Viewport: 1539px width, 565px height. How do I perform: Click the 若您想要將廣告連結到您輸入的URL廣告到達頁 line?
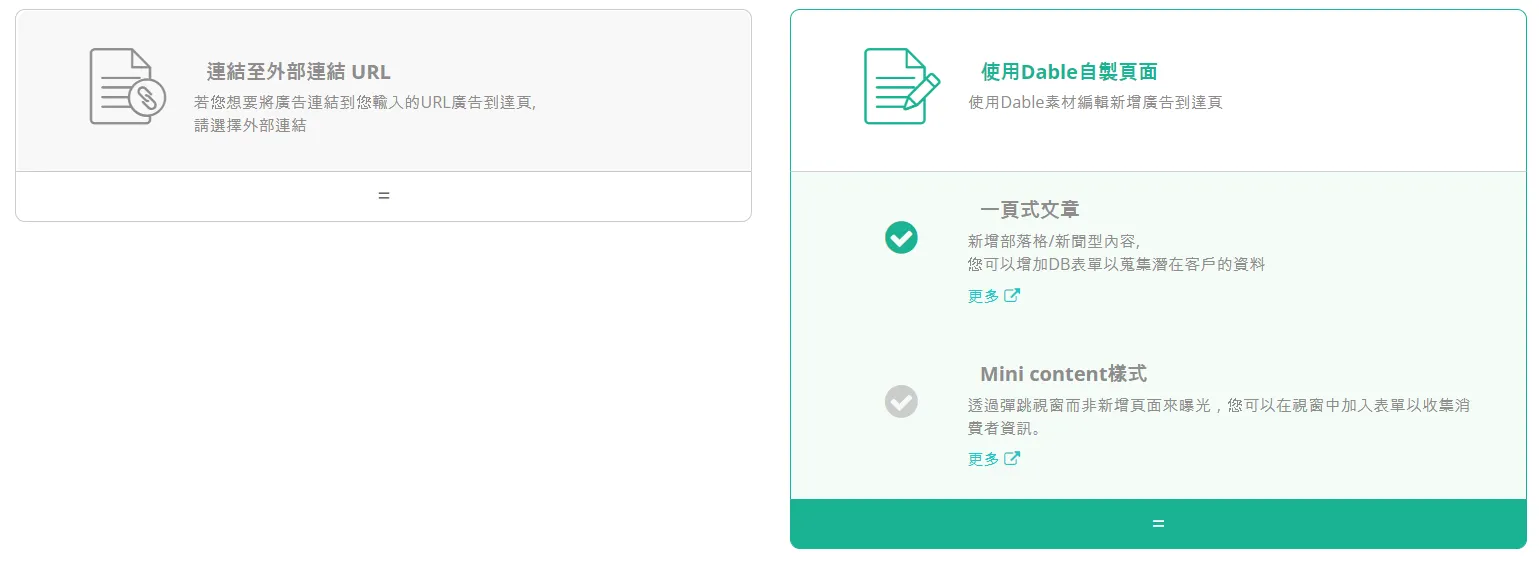coord(365,102)
